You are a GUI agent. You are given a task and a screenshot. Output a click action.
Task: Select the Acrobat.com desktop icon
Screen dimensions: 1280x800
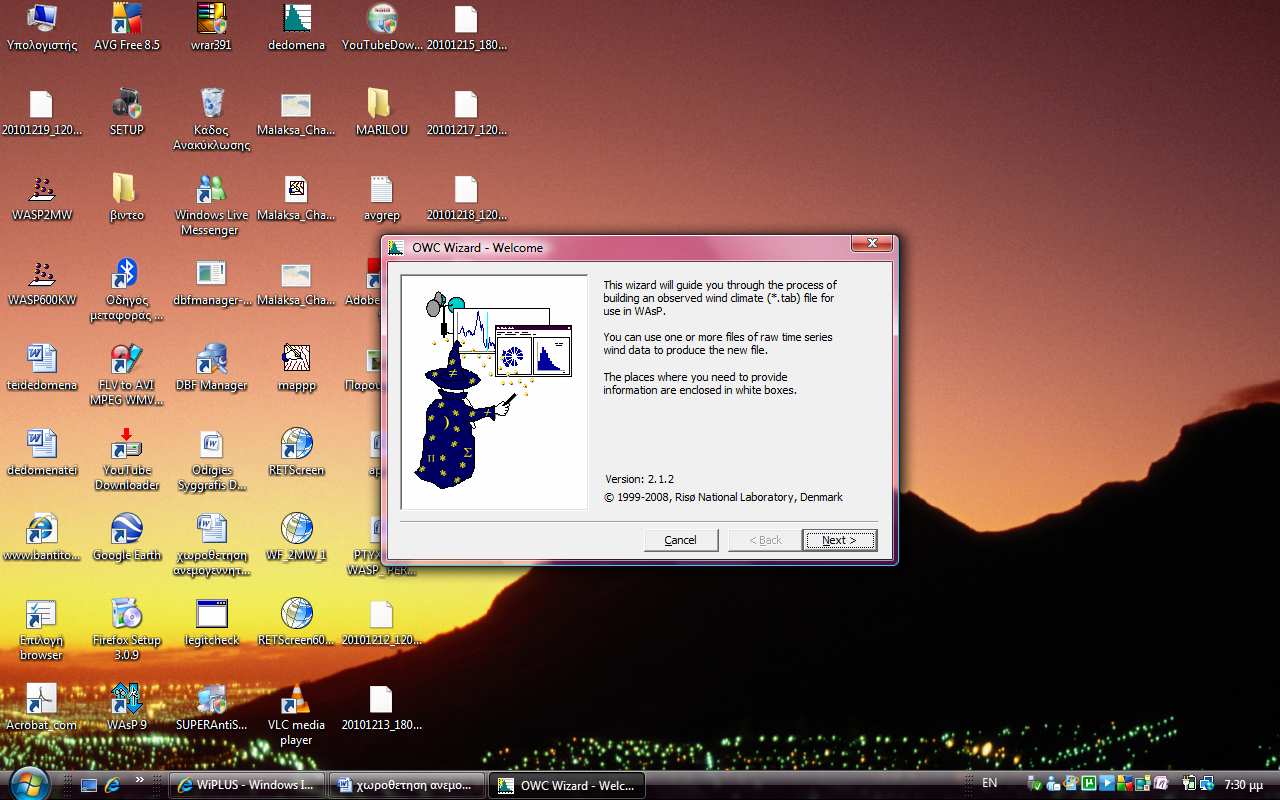coord(42,708)
